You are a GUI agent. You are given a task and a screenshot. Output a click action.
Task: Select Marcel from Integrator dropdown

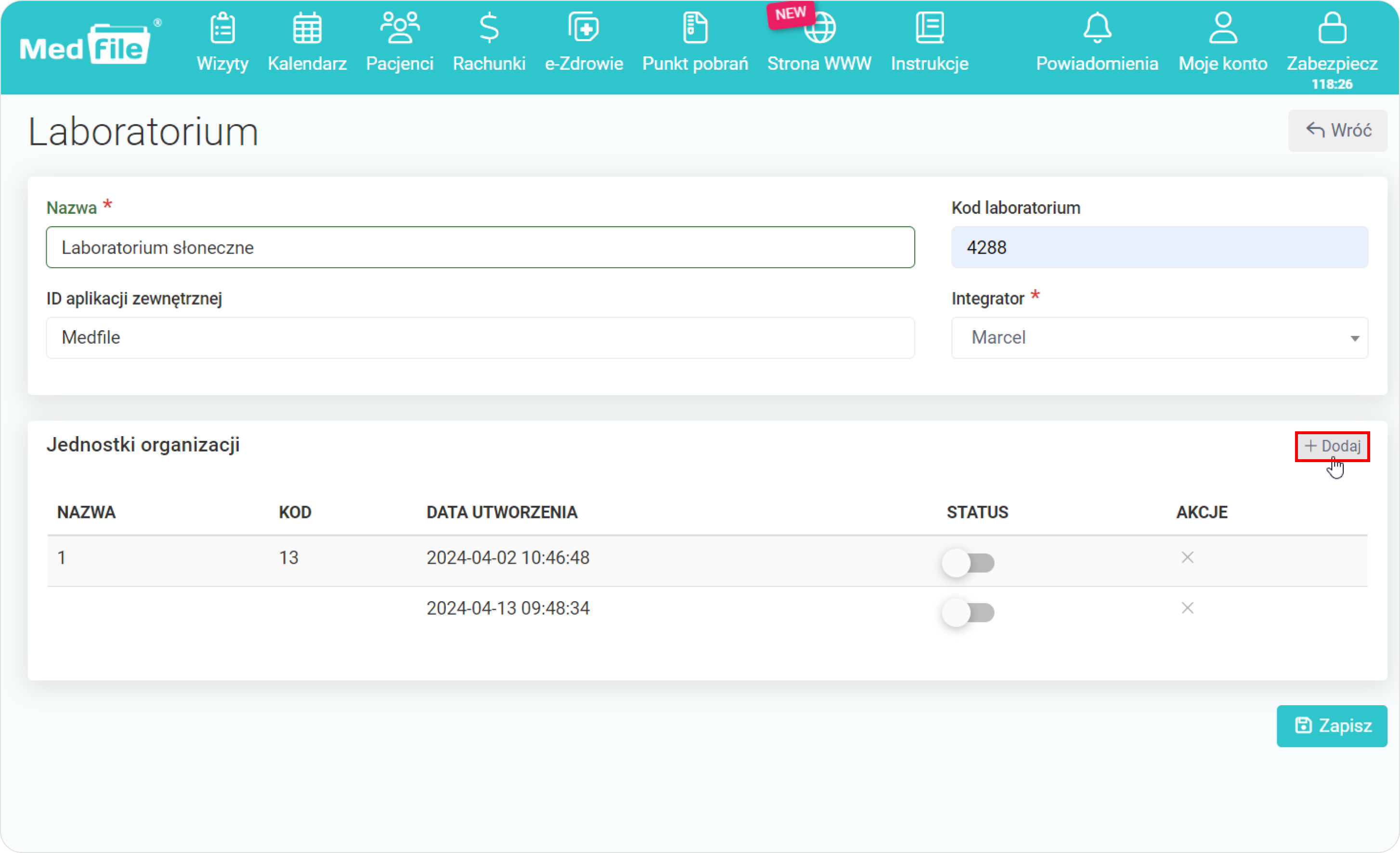point(1159,337)
